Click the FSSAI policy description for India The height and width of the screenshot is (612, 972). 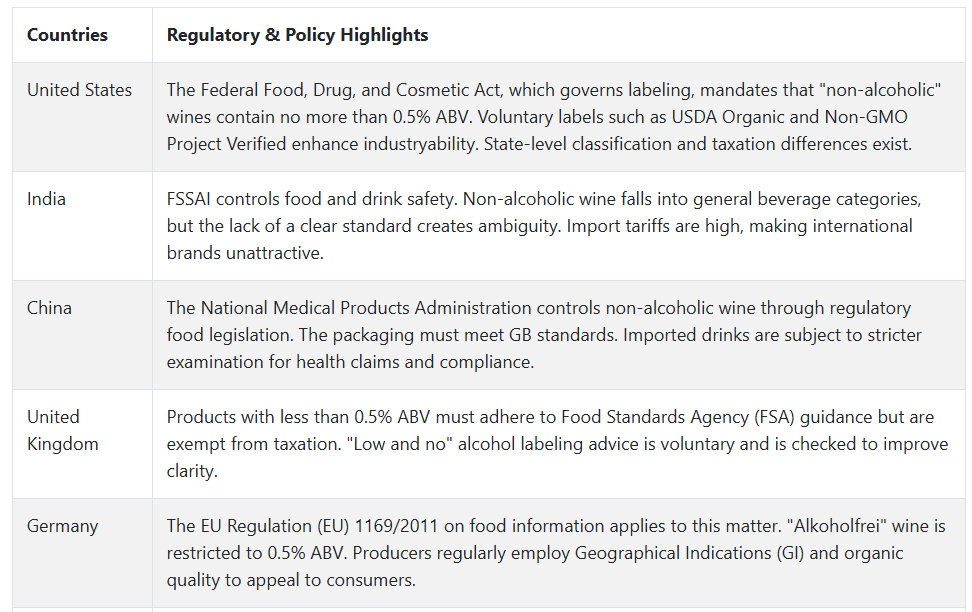click(544, 226)
